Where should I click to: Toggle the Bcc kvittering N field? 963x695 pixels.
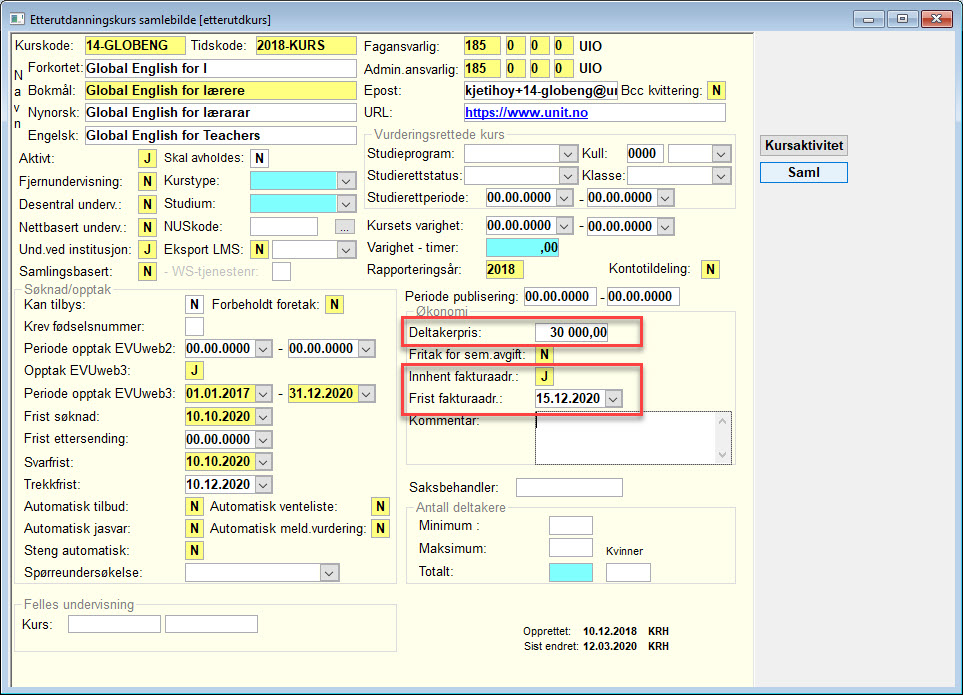coord(716,91)
